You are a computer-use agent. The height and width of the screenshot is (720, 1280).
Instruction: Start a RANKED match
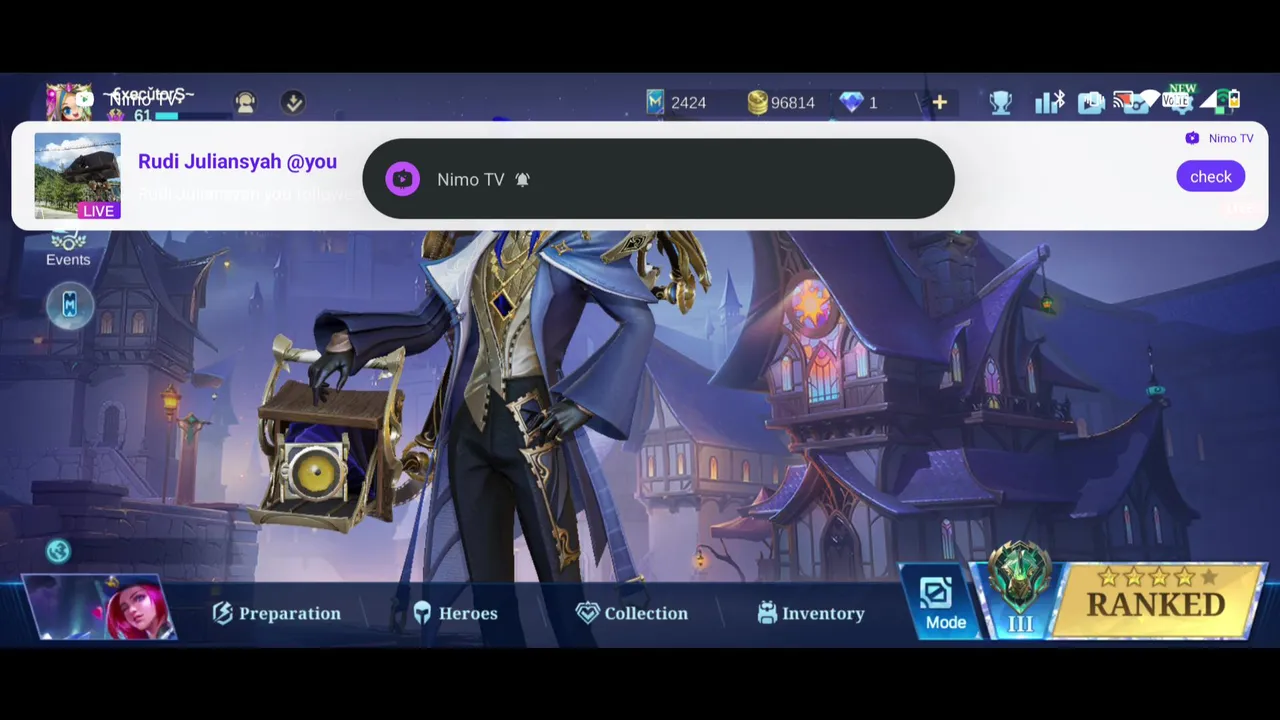coord(1156,600)
